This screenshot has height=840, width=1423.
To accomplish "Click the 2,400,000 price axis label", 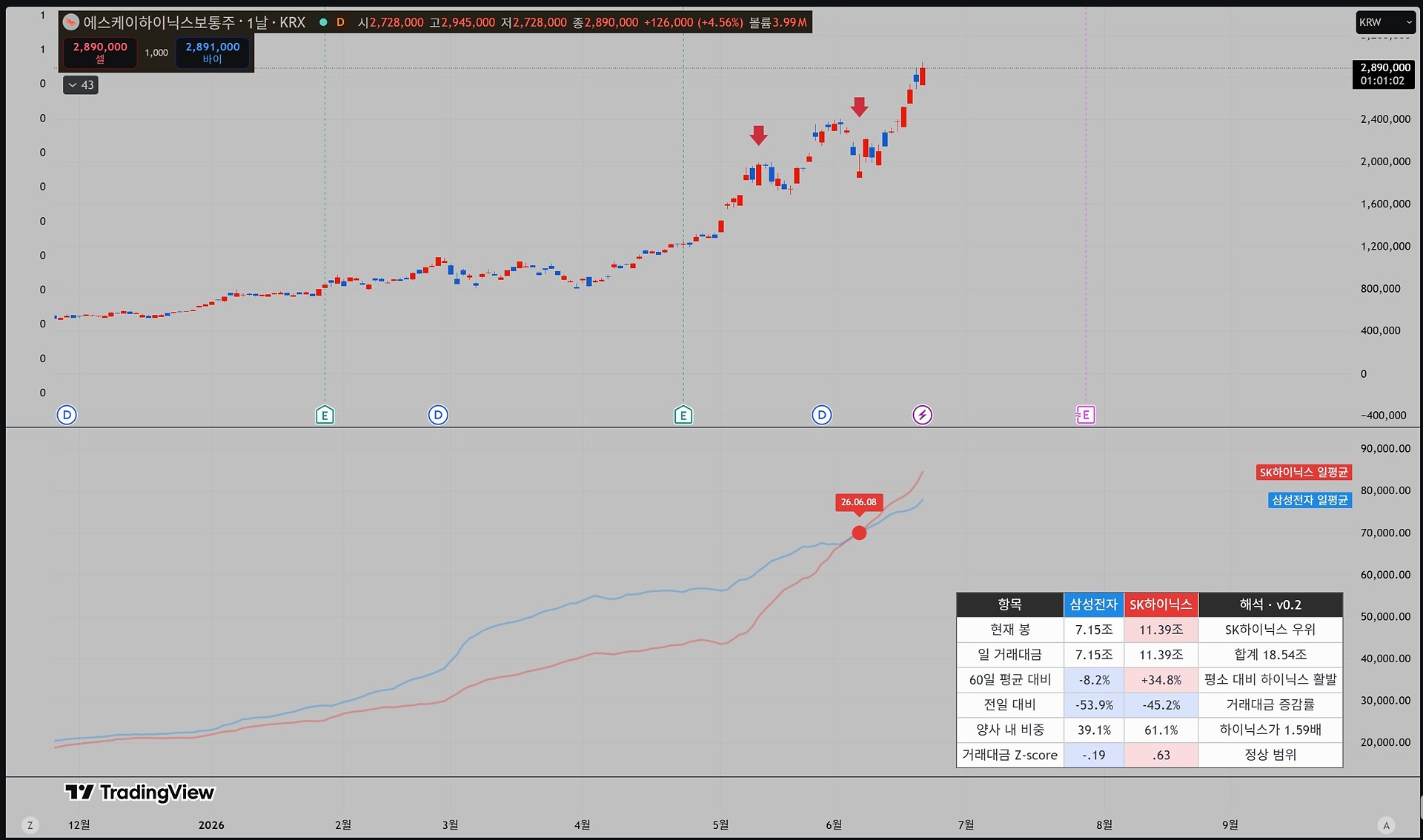I will pyautogui.click(x=1385, y=119).
